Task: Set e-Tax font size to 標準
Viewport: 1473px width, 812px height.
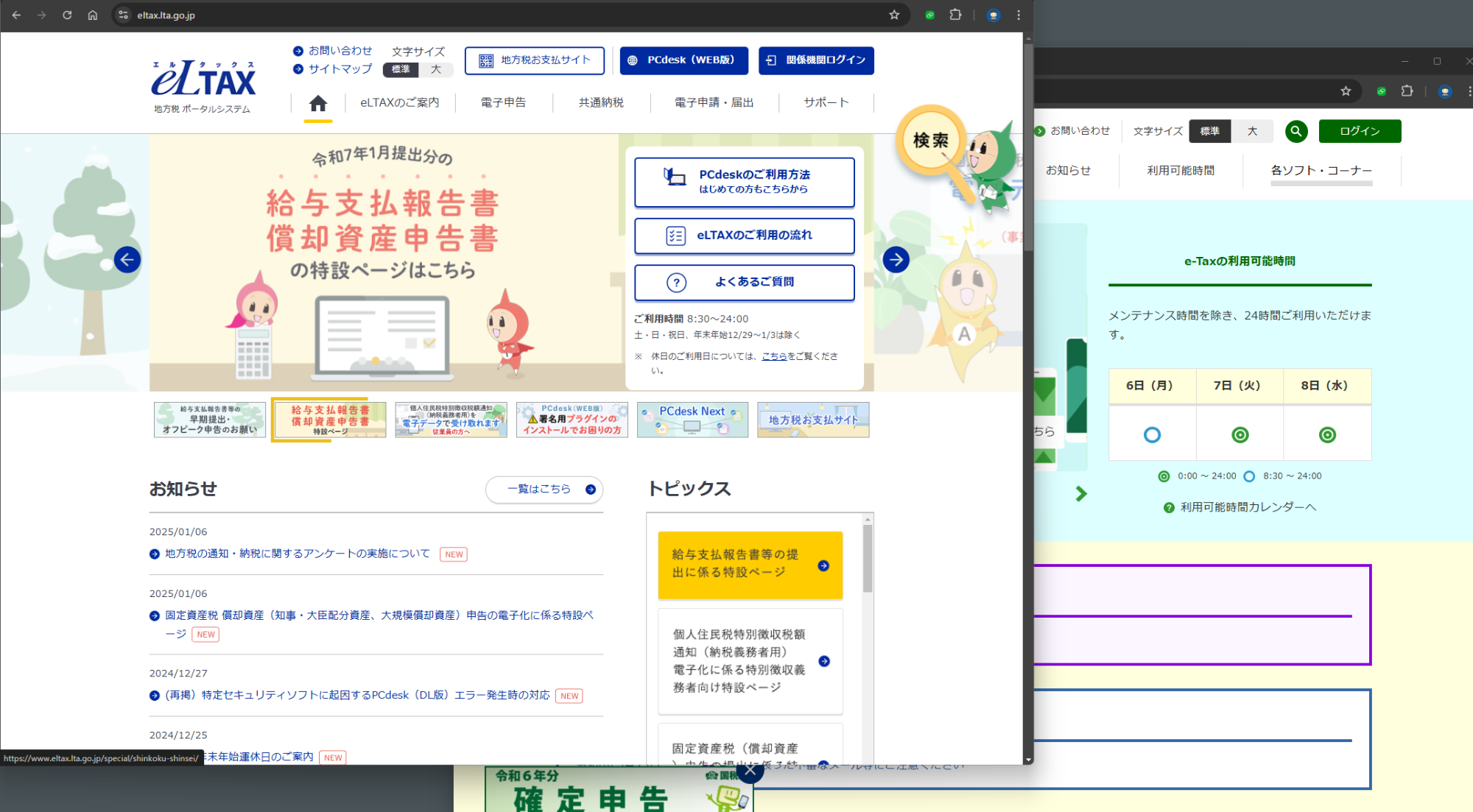Action: [1210, 131]
